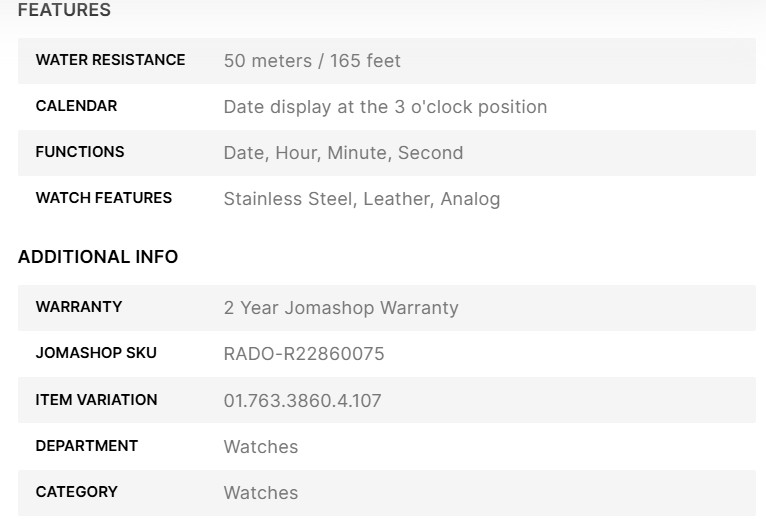The height and width of the screenshot is (522, 766).
Task: Select the 50 meters / 165 feet value
Action: pos(312,61)
